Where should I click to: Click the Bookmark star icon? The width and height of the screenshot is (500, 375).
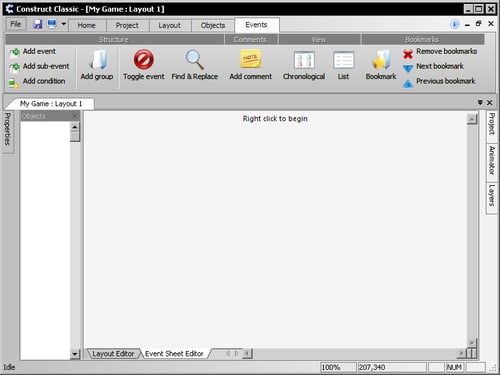tap(381, 60)
